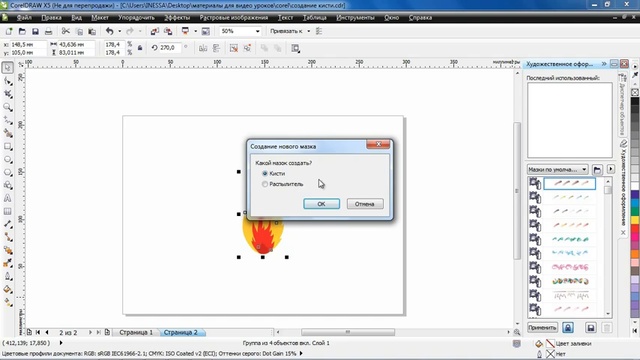640x360 pixels.
Task: Click the Применить button
Action: (542, 327)
